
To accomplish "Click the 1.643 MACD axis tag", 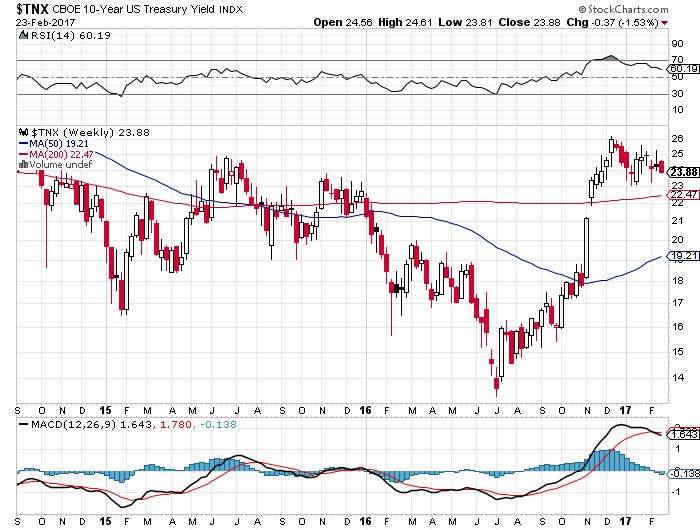I will pyautogui.click(x=683, y=434).
